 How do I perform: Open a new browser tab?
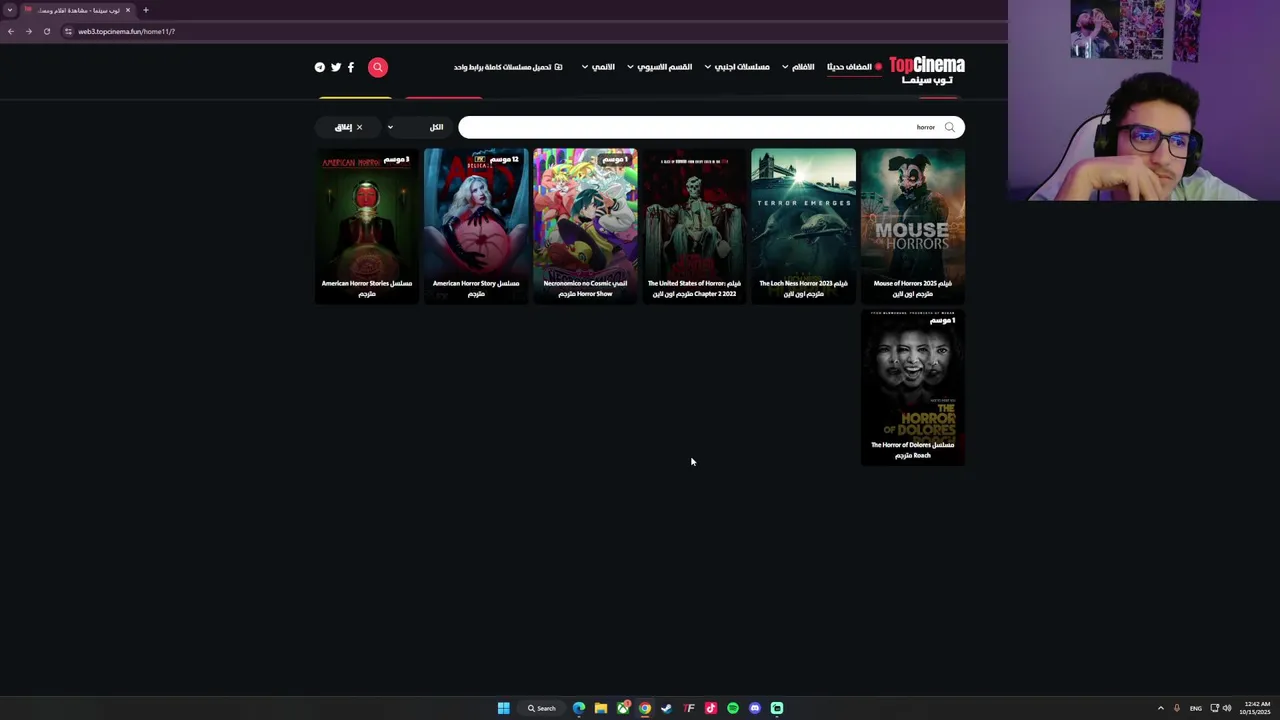(x=146, y=10)
